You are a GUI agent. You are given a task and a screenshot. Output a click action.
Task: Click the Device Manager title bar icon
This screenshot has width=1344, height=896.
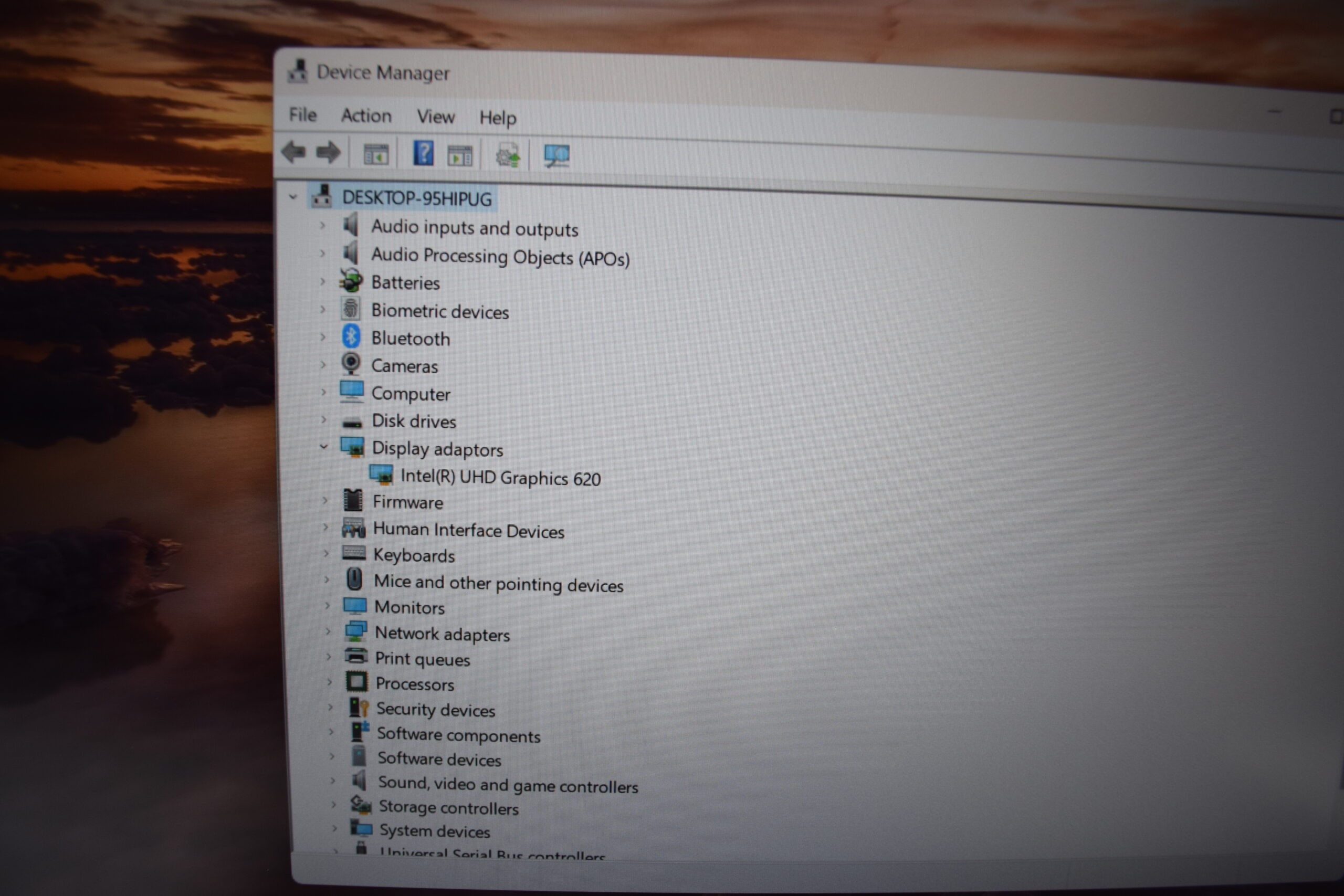coord(297,71)
